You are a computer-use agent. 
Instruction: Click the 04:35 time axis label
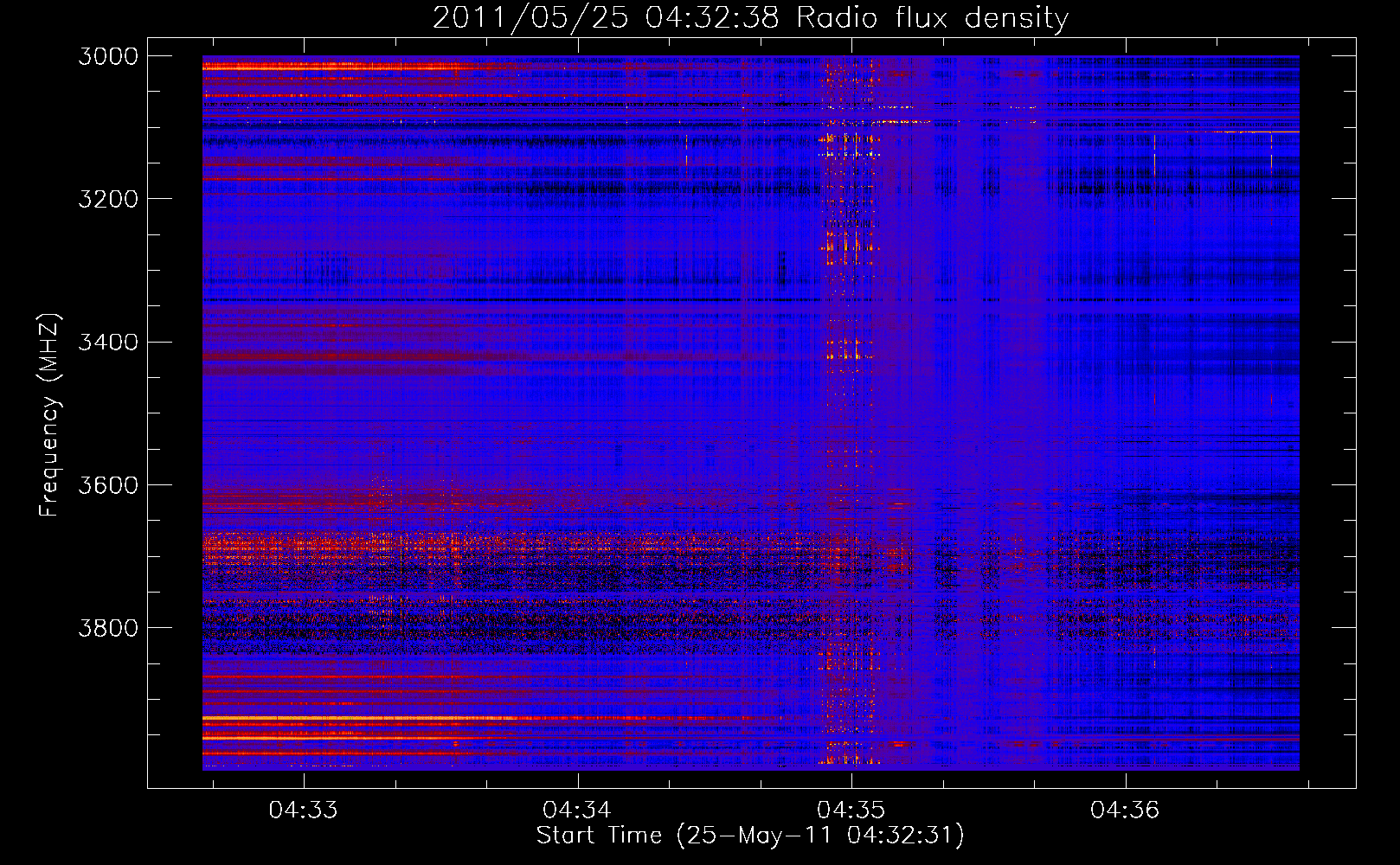click(x=851, y=811)
